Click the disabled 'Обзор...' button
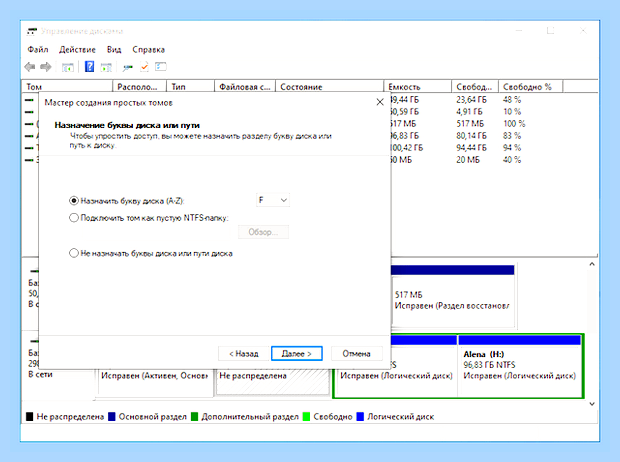This screenshot has width=620, height=462. [x=263, y=232]
